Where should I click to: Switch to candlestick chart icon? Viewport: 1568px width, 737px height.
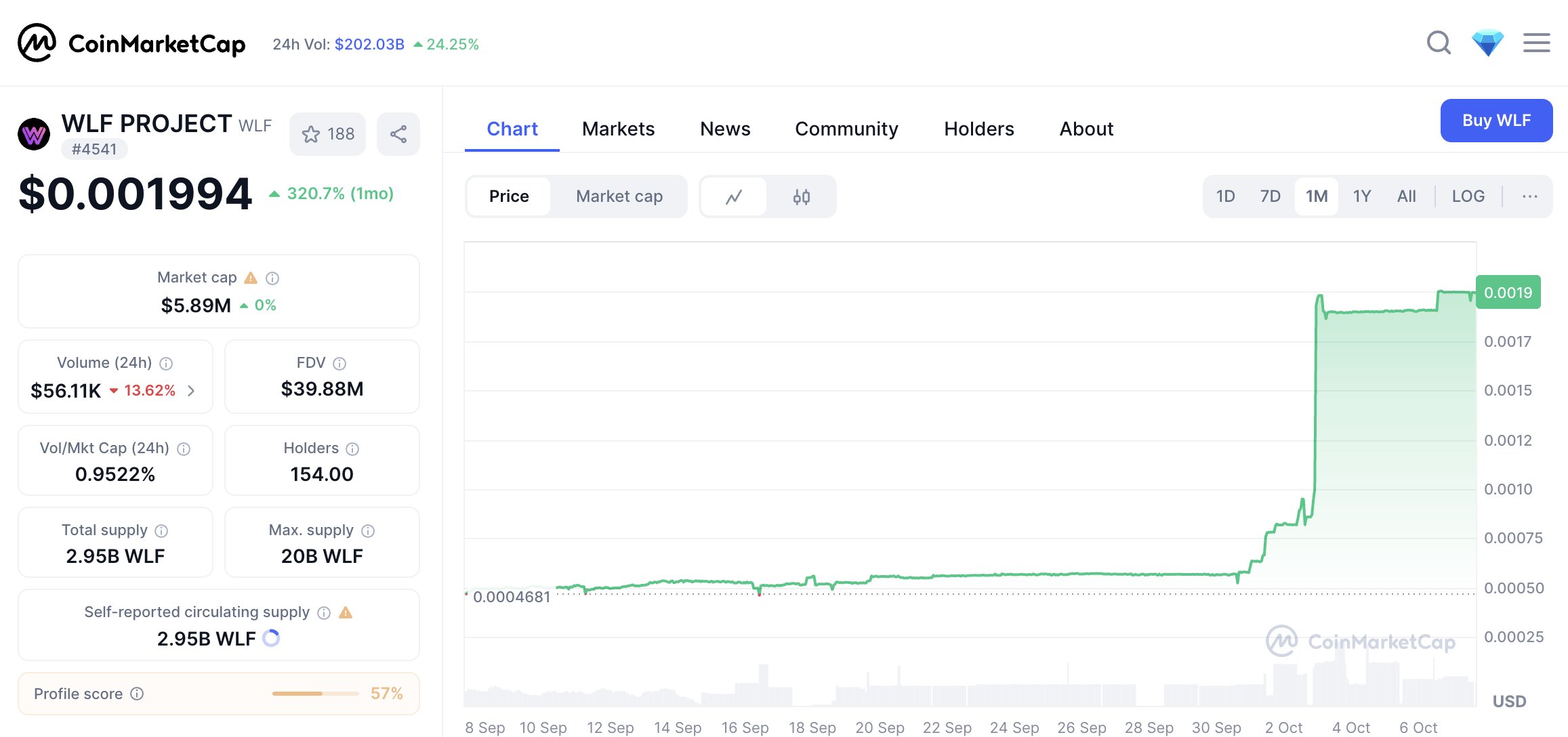(801, 197)
